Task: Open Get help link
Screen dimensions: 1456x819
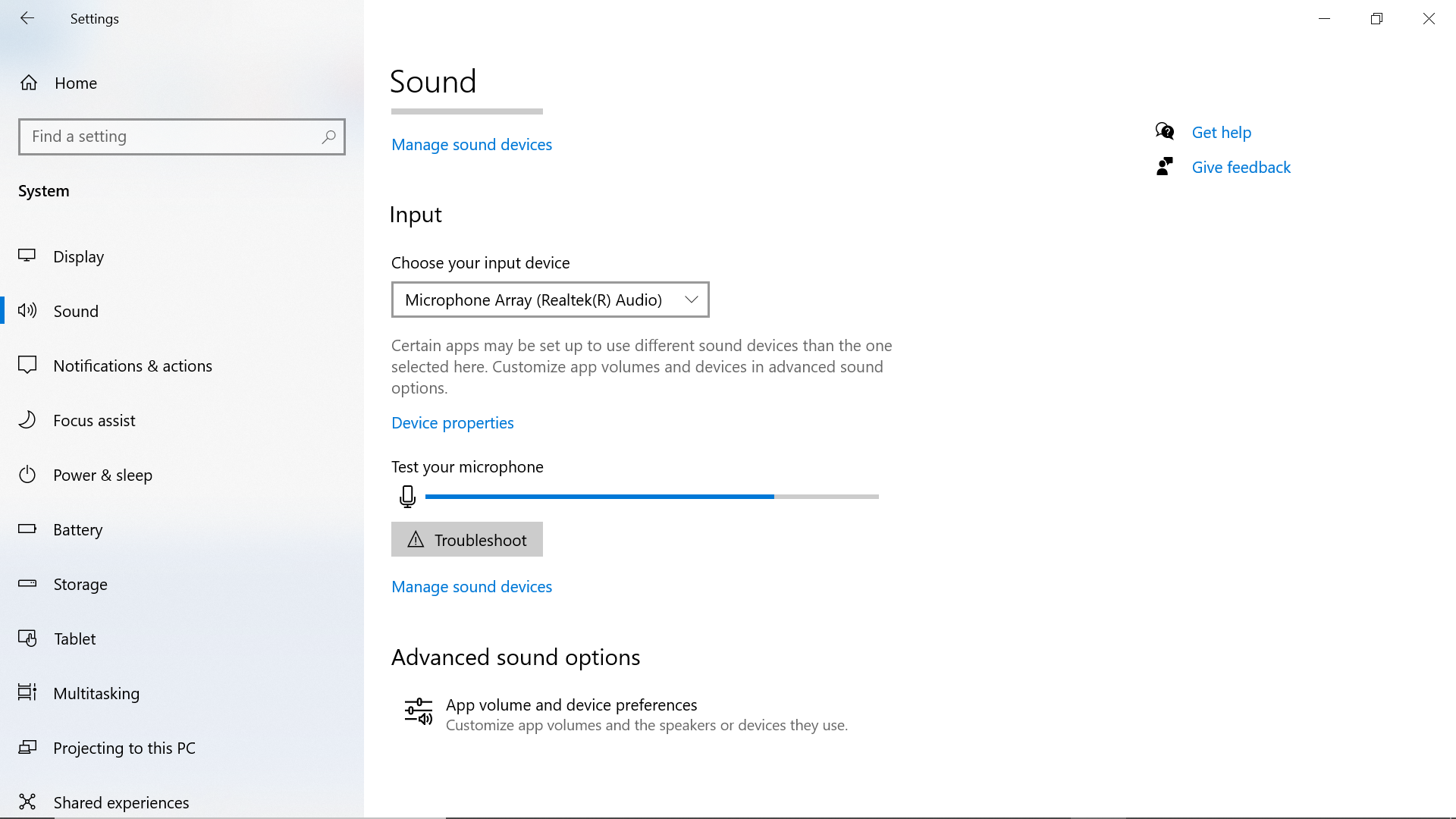Action: point(1222,132)
